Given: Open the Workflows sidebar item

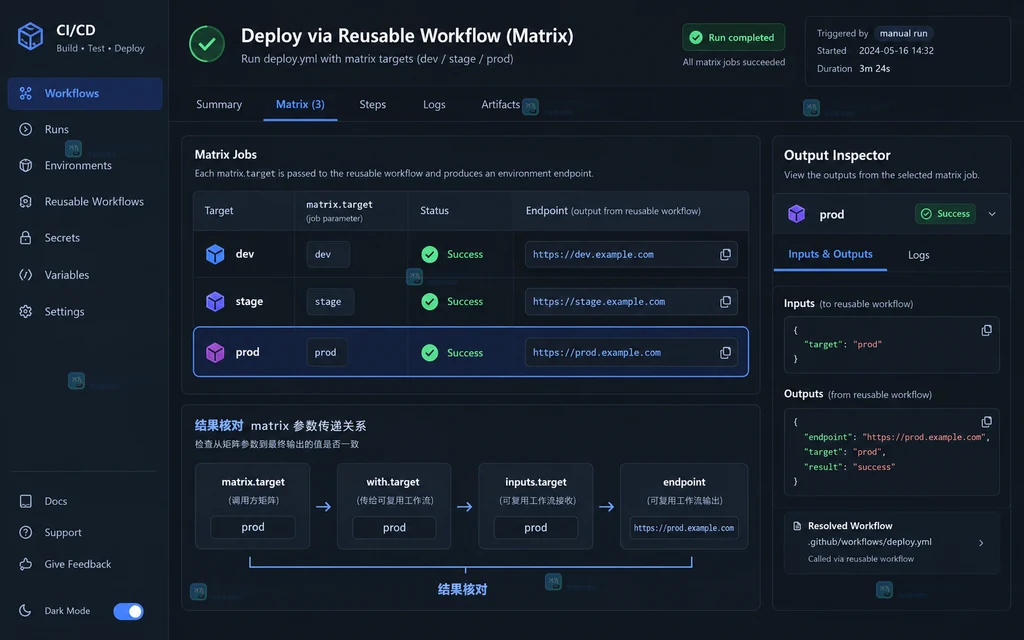Looking at the screenshot, I should [x=85, y=93].
